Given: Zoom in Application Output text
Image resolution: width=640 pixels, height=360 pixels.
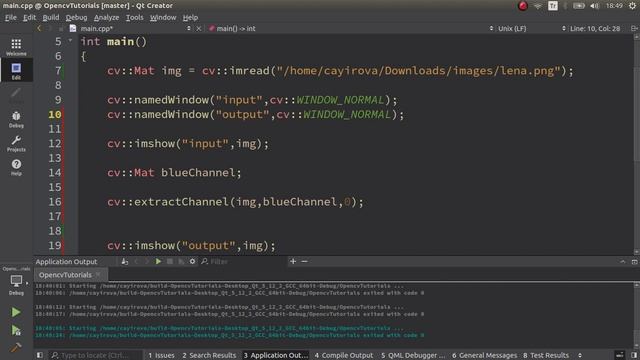Looking at the screenshot, I should click(293, 261).
